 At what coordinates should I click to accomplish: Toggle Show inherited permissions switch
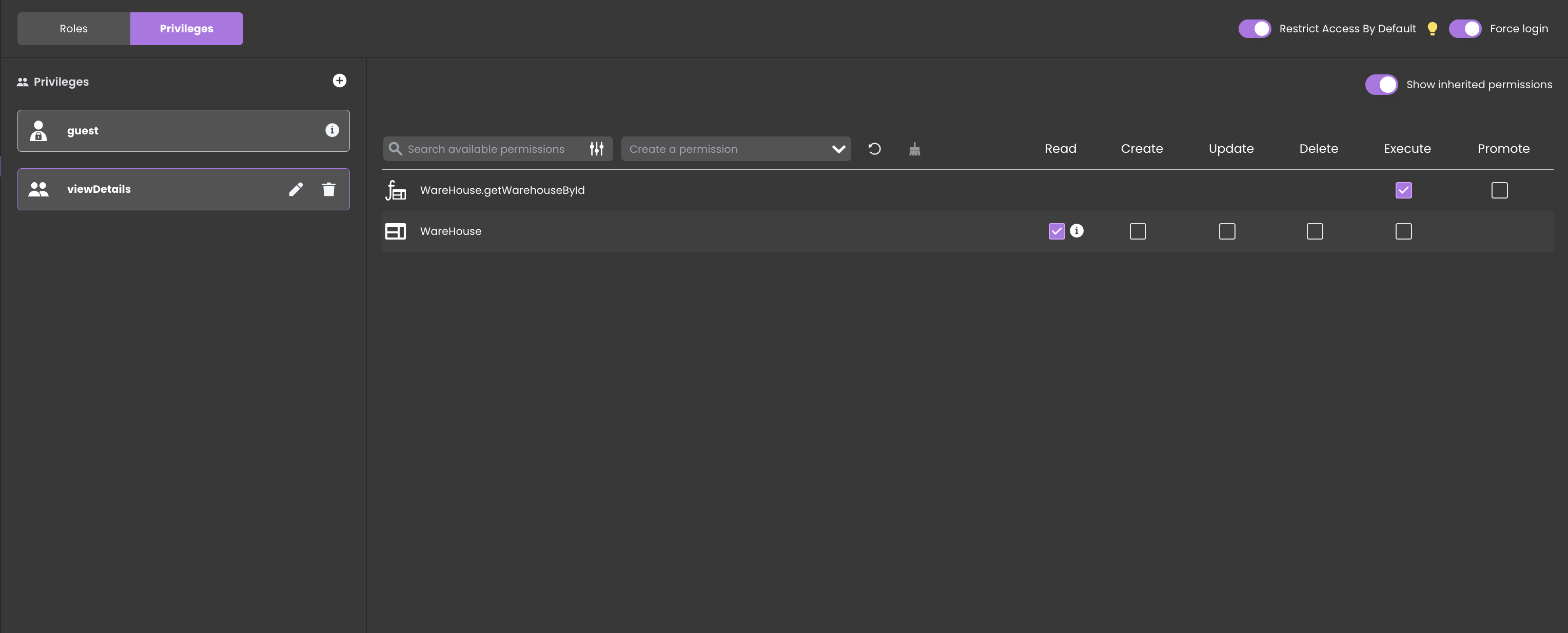tap(1381, 85)
